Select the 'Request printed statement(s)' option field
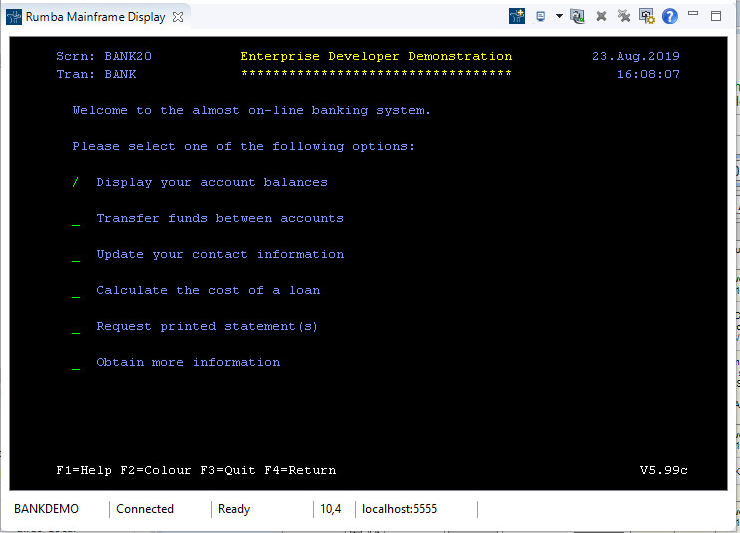Screen dimensions: 740x533 point(76,327)
